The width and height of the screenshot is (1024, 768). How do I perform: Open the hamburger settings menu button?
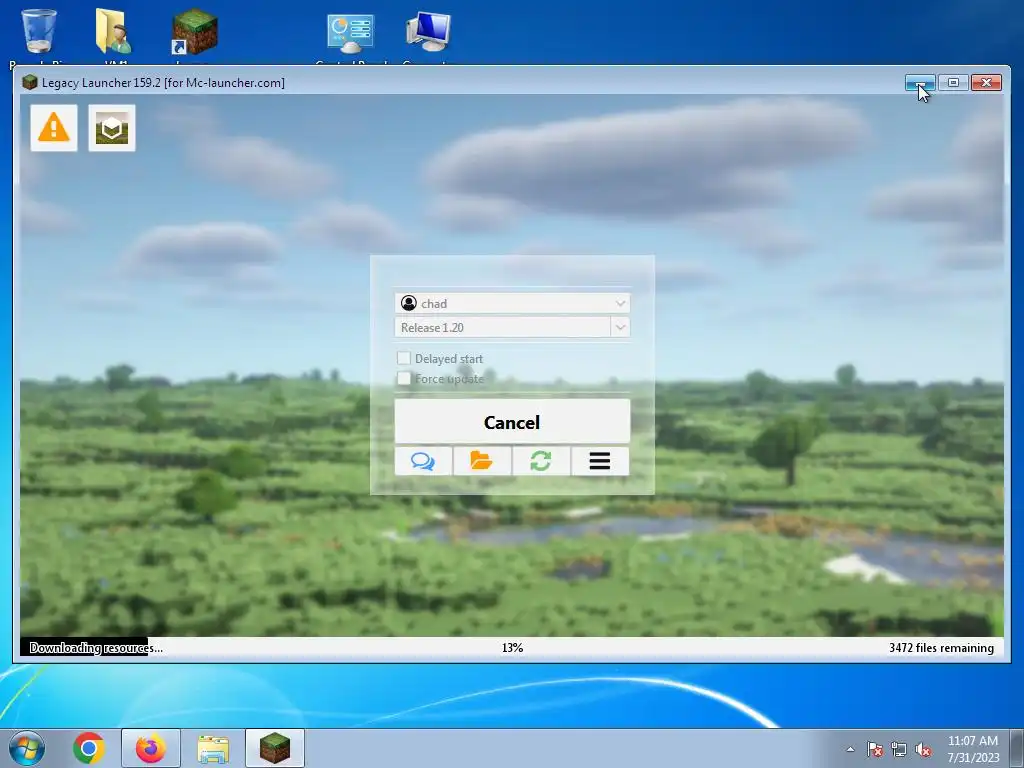tap(600, 461)
